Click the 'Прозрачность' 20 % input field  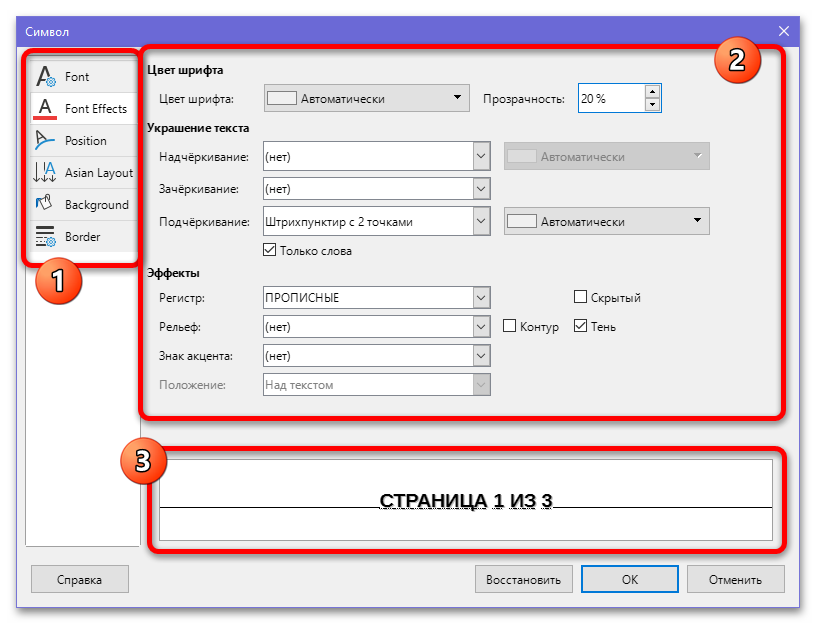point(611,98)
